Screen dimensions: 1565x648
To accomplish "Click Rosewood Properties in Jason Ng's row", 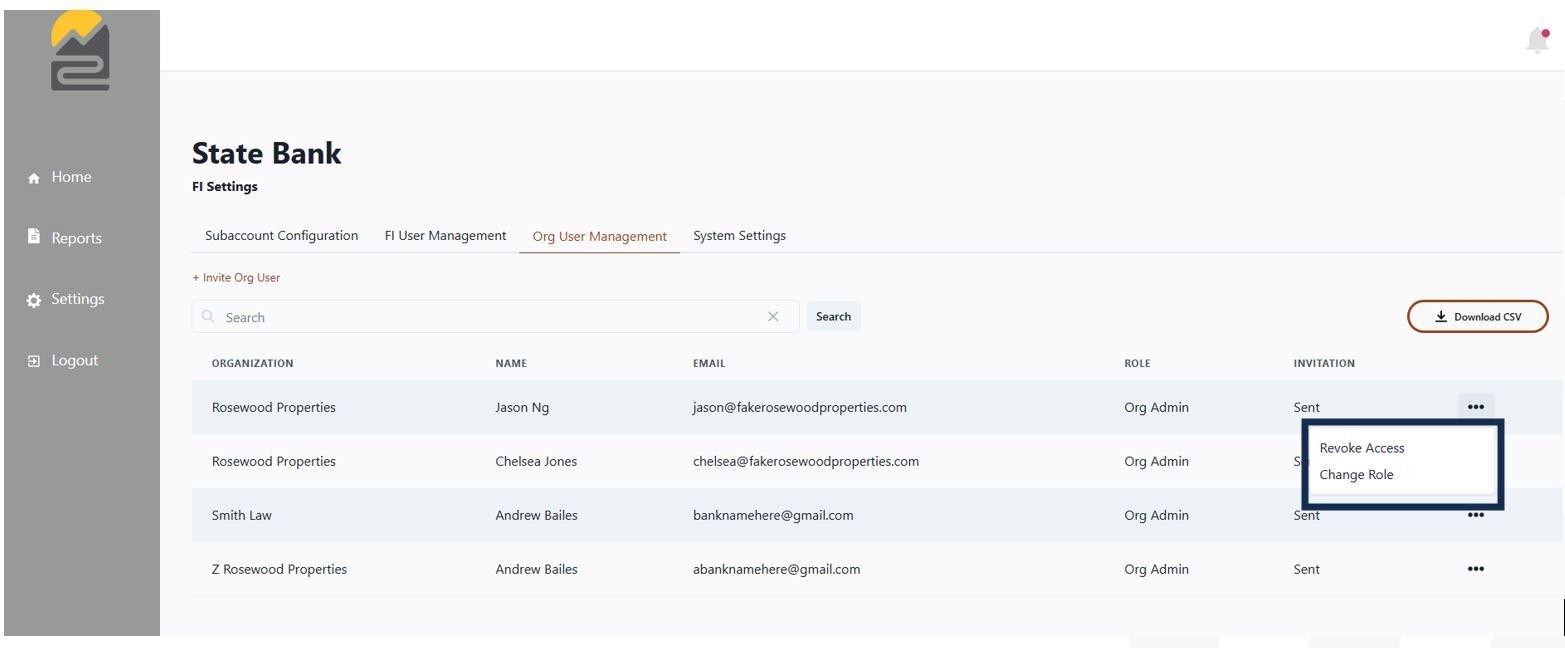I will (x=273, y=407).
